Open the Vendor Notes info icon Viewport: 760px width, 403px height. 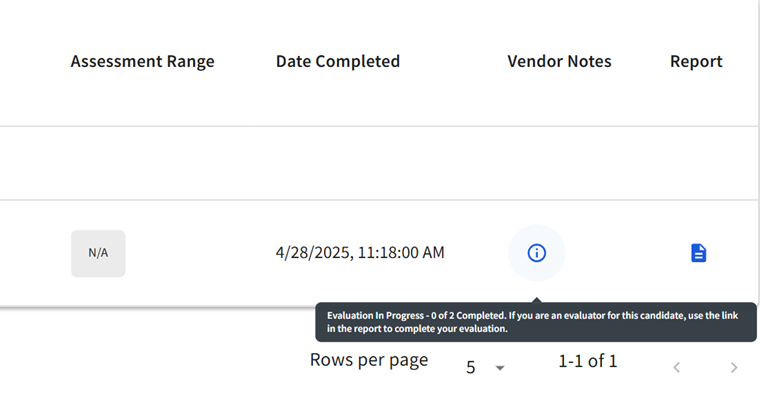click(537, 253)
